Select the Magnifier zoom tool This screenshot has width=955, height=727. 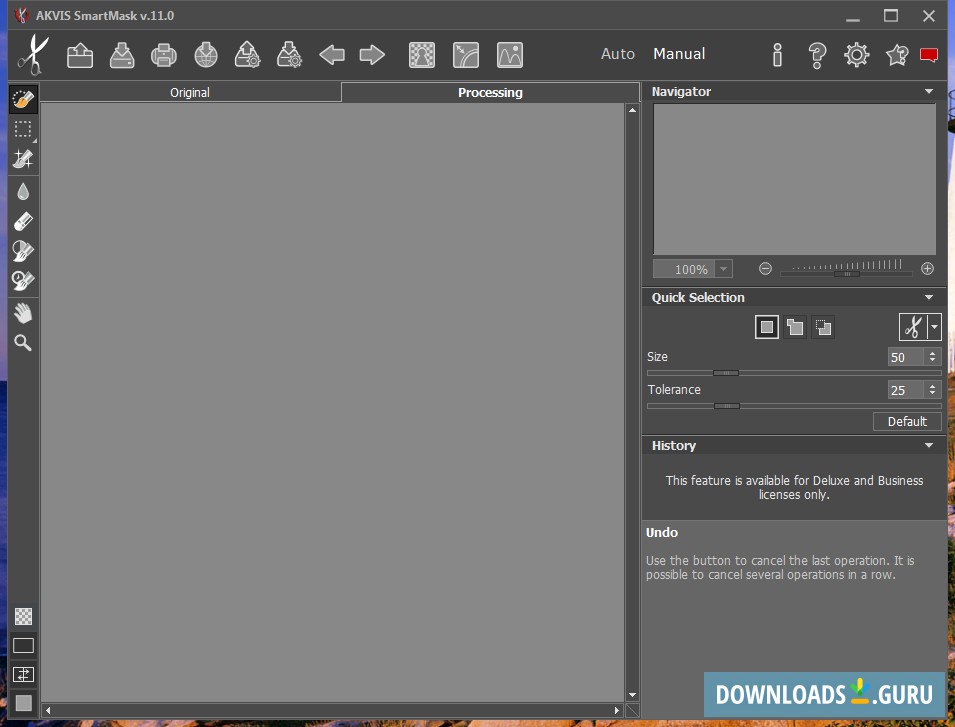[23, 343]
